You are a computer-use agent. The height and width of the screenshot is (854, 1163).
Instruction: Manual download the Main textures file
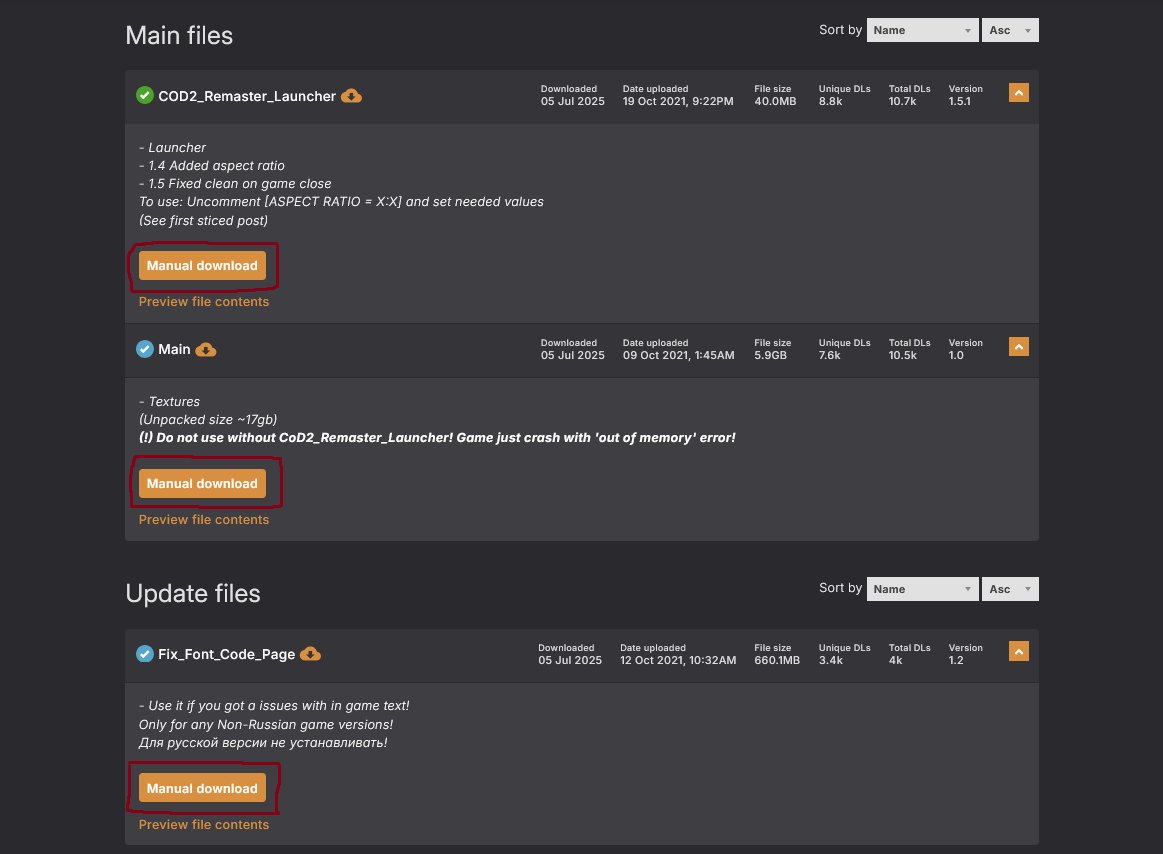[x=202, y=484]
